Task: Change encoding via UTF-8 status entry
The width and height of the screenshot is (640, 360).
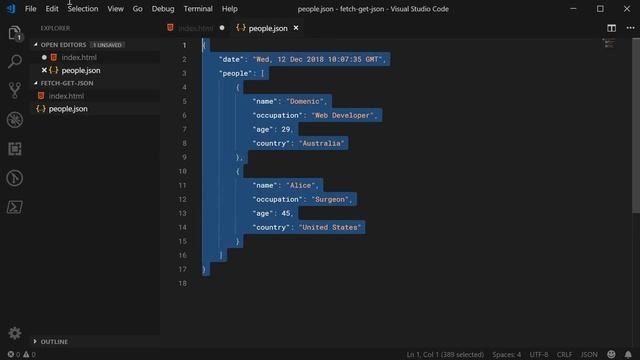Action: click(x=539, y=354)
